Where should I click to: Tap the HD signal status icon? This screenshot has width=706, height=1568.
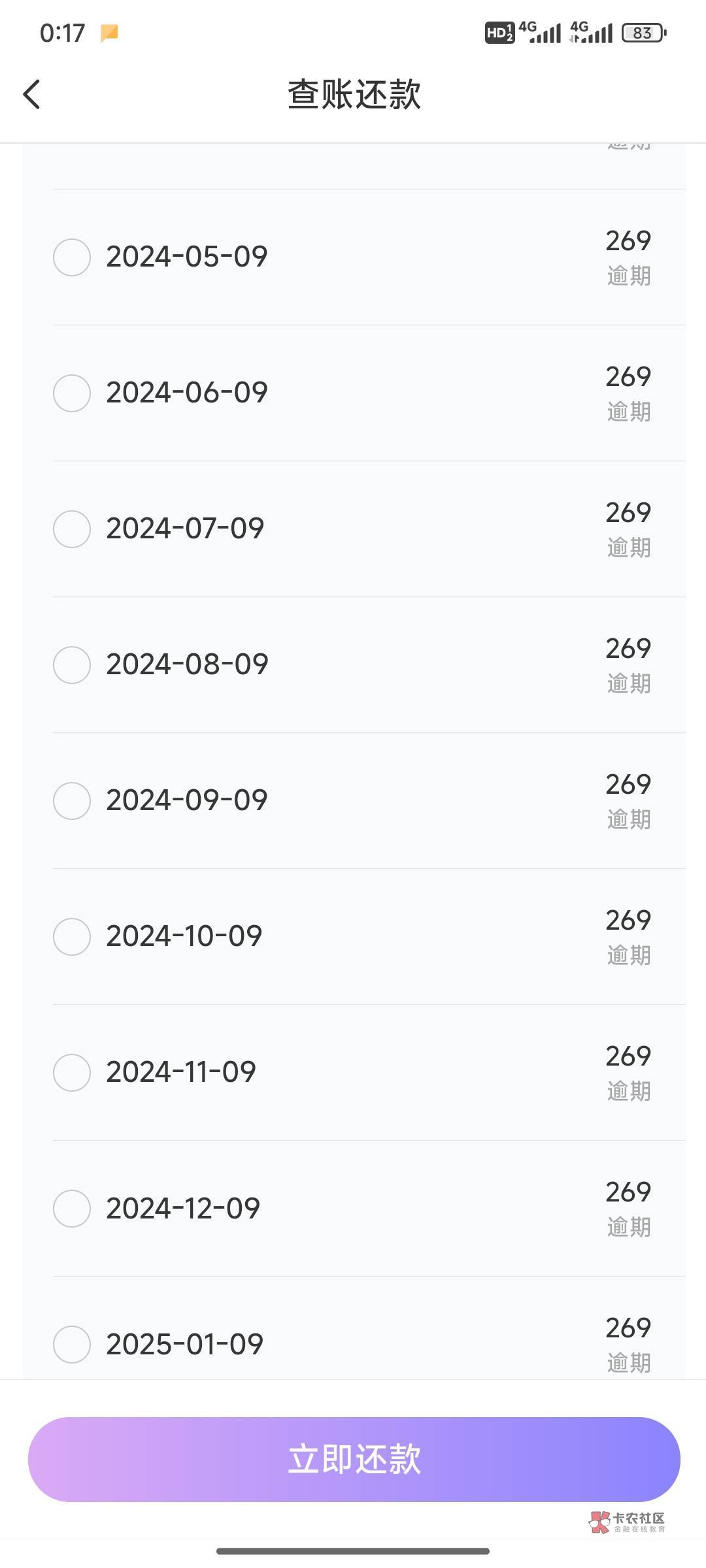pyautogui.click(x=499, y=33)
